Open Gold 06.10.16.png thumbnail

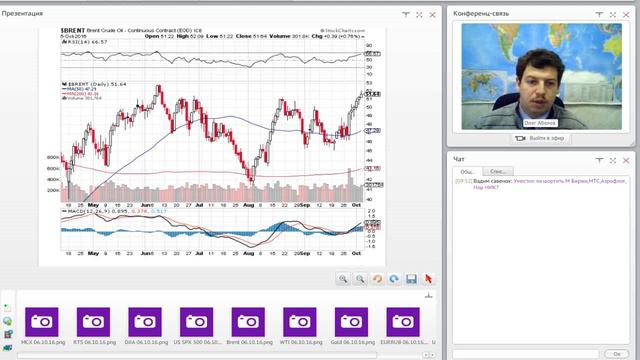click(x=351, y=322)
